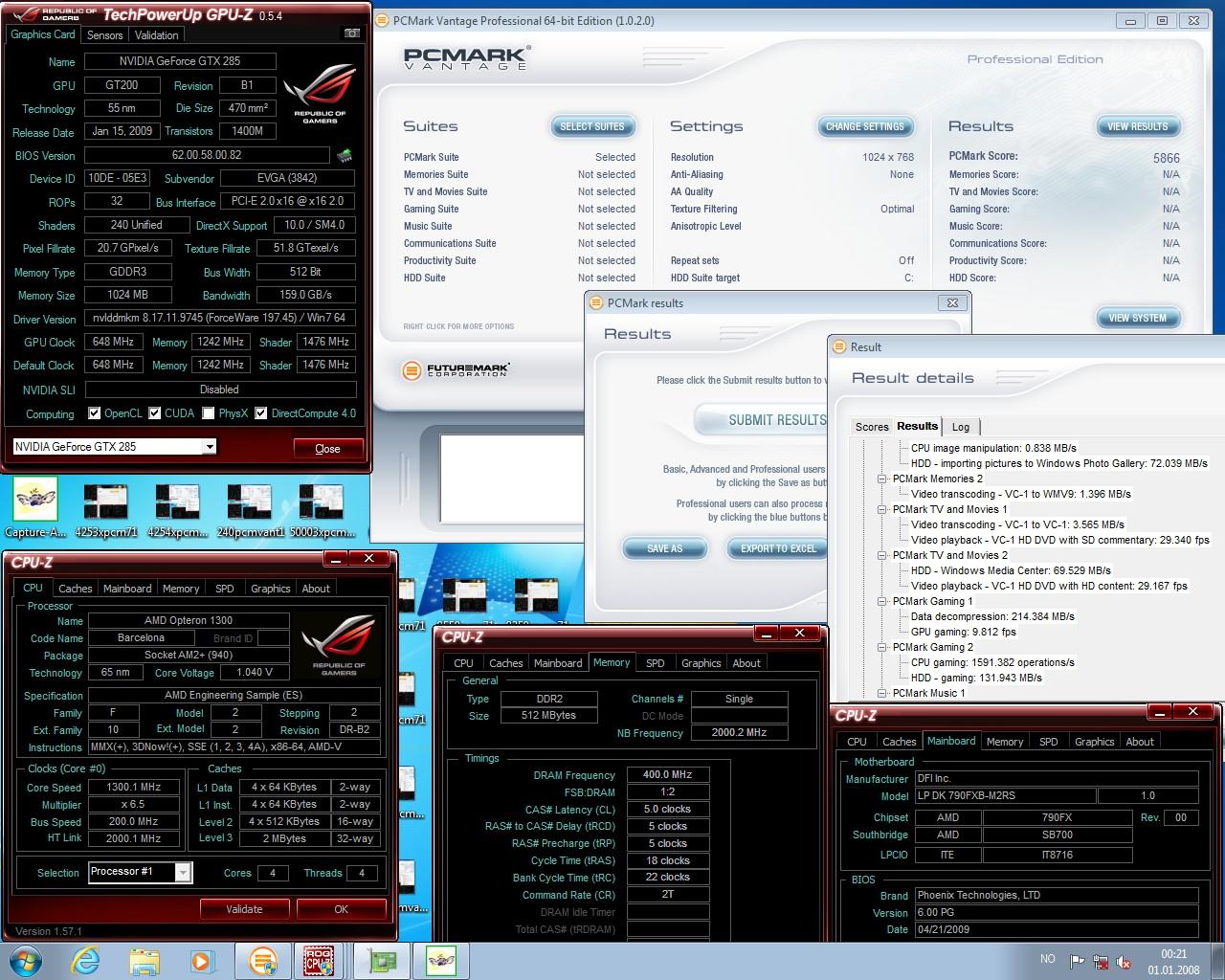Click the PCMark Score value 5866
Screen dimensions: 1225x980
pos(1166,158)
